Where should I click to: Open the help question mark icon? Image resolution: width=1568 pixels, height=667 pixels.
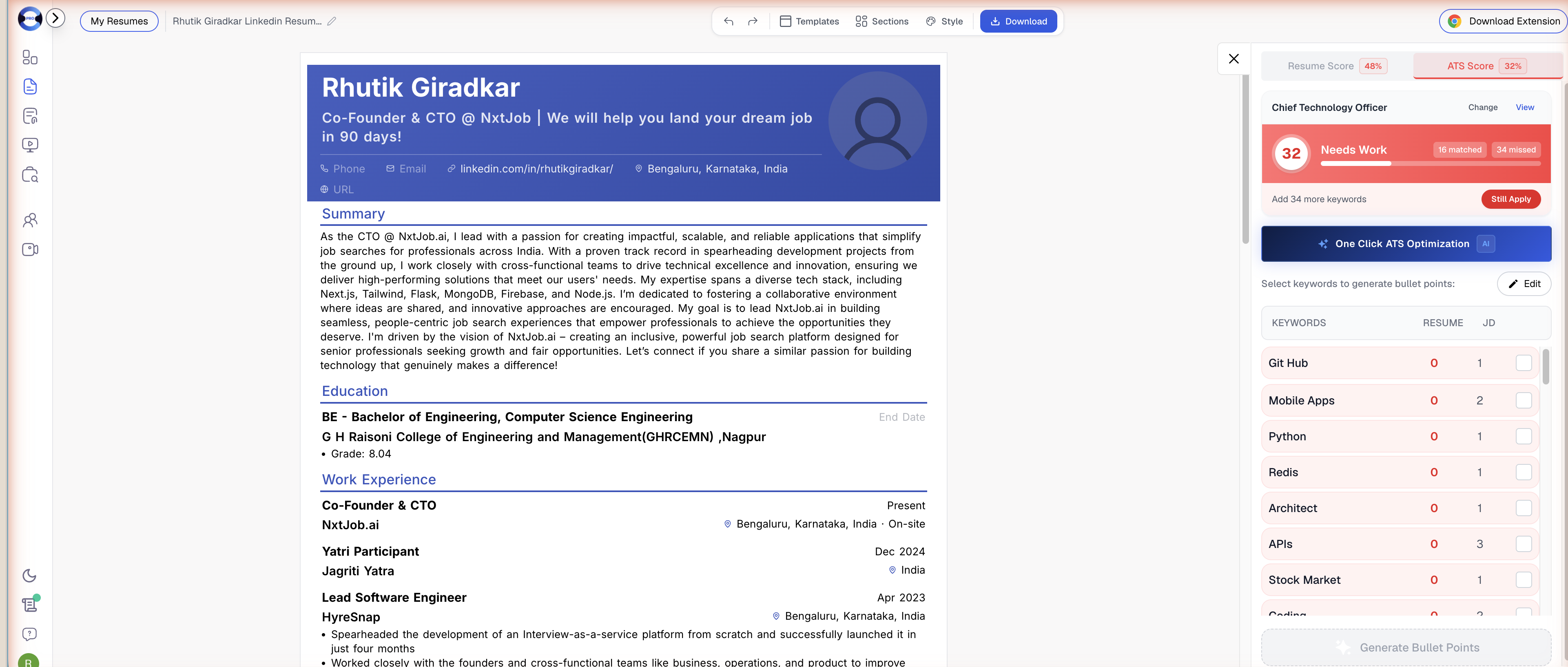[29, 634]
